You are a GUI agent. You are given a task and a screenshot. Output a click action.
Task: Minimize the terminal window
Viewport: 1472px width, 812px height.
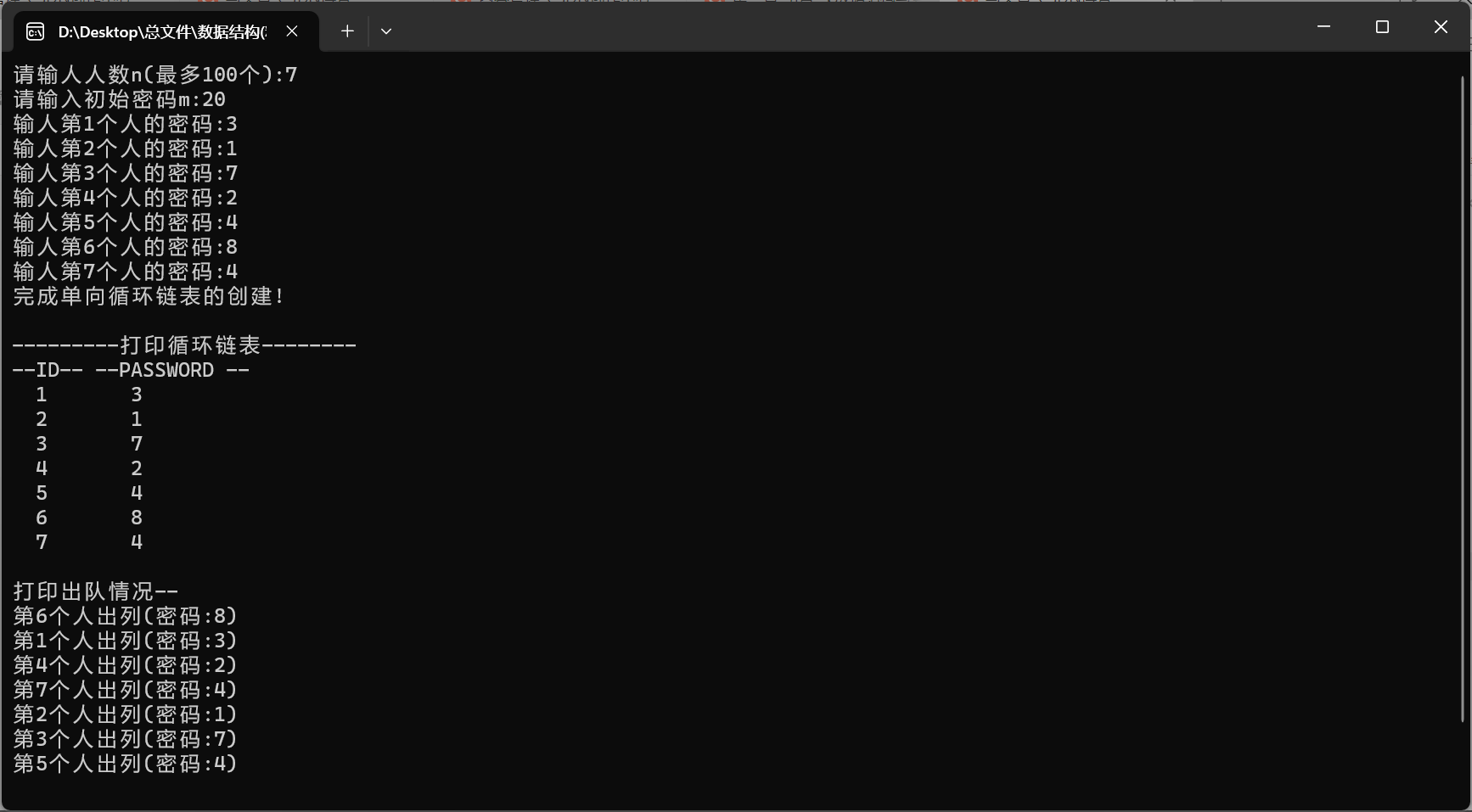click(x=1323, y=27)
